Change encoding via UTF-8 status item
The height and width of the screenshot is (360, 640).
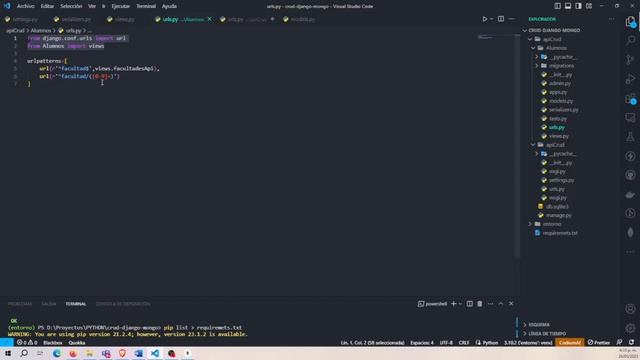pos(446,342)
